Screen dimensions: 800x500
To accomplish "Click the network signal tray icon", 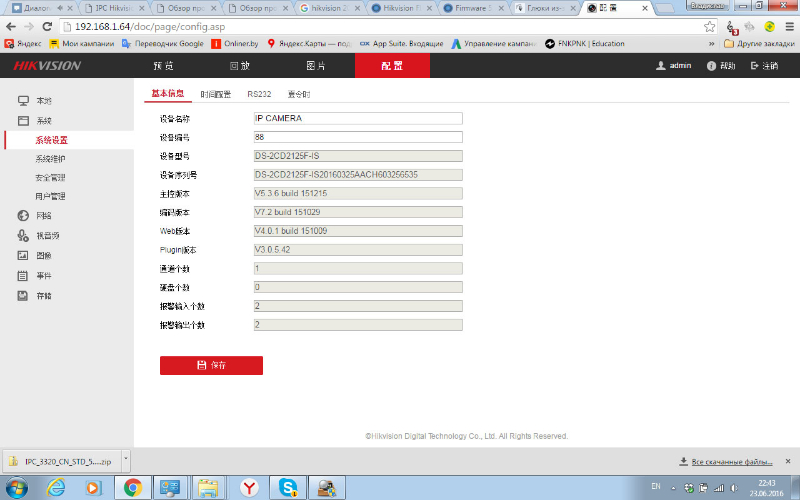I will (719, 488).
